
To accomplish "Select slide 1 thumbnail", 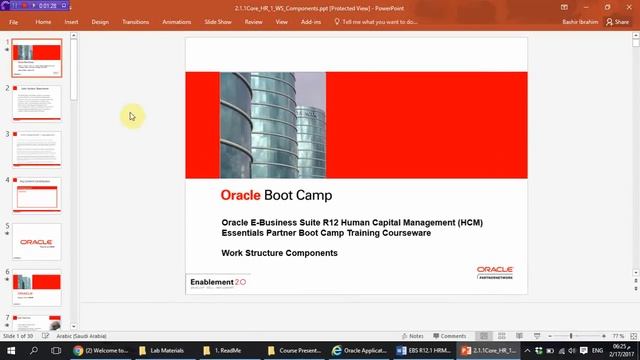I will [x=37, y=58].
